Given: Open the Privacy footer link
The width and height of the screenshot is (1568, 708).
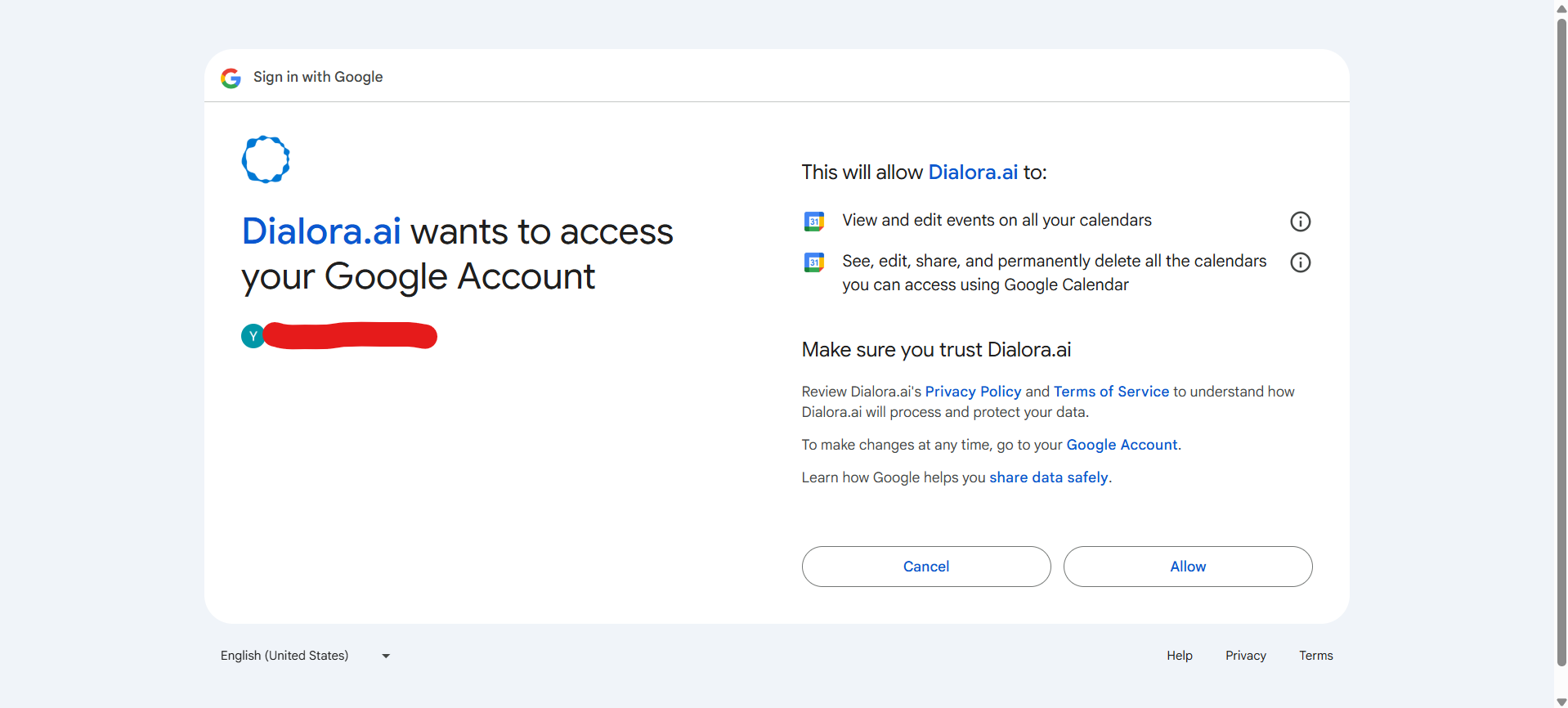Looking at the screenshot, I should click(x=1245, y=656).
